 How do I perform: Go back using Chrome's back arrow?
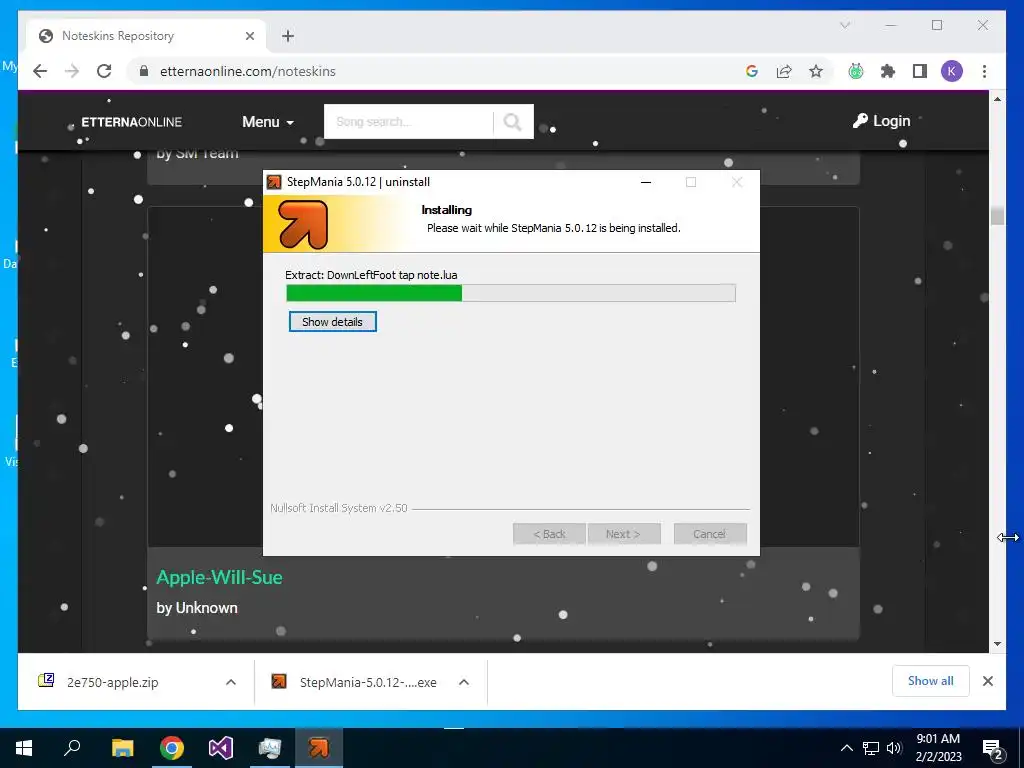point(40,71)
